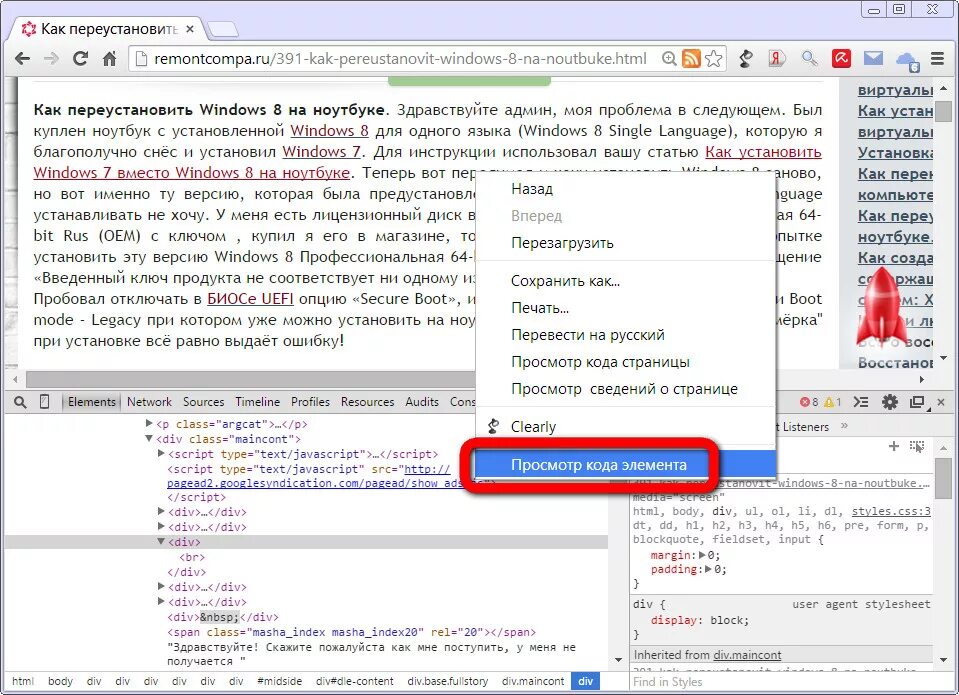Click the DevTools inspect magnifier icon
This screenshot has width=959, height=695.
point(20,402)
